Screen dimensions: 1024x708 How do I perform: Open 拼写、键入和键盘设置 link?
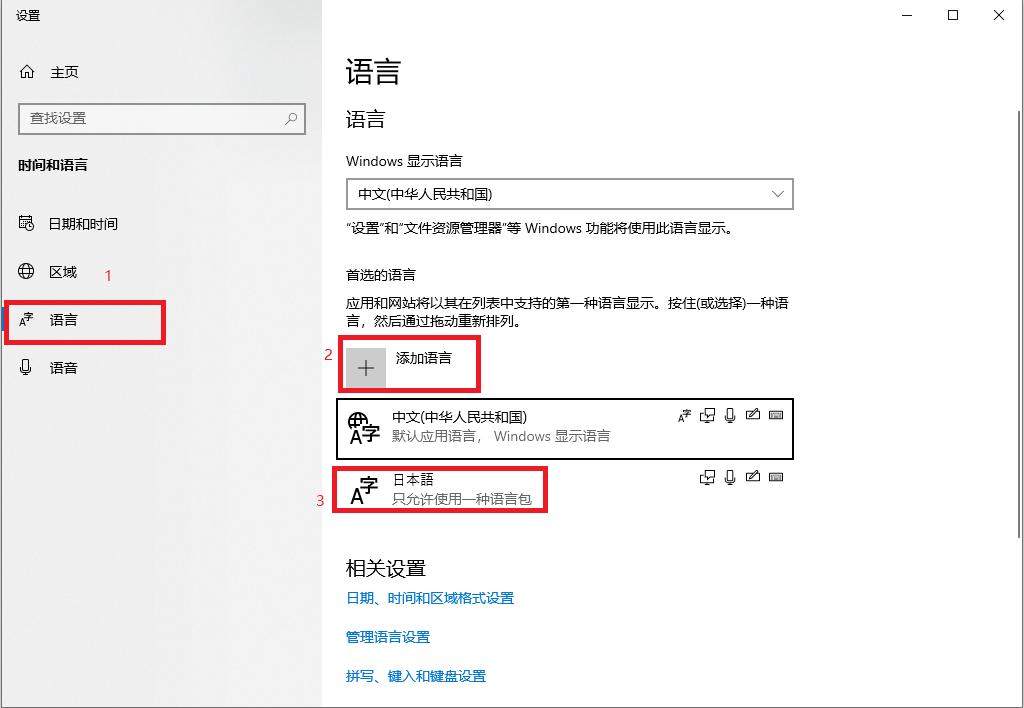(x=416, y=676)
